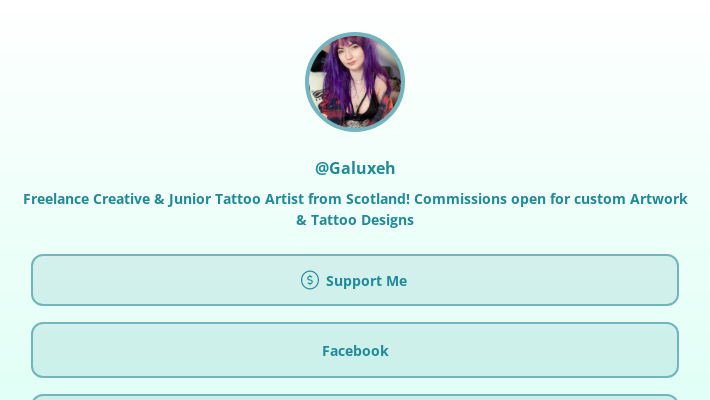Screen dimensions: 710x400
Task: Open the Facebook link button
Action: tap(355, 350)
